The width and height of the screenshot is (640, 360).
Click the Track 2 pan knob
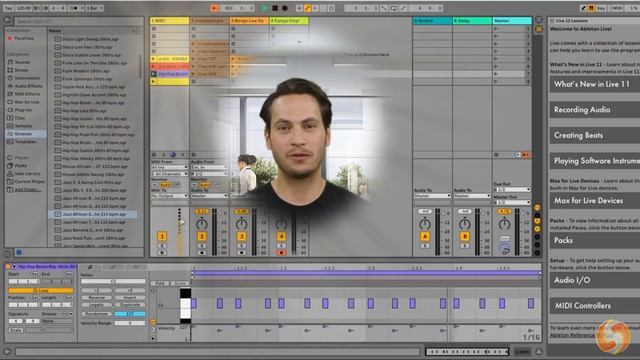(202, 224)
